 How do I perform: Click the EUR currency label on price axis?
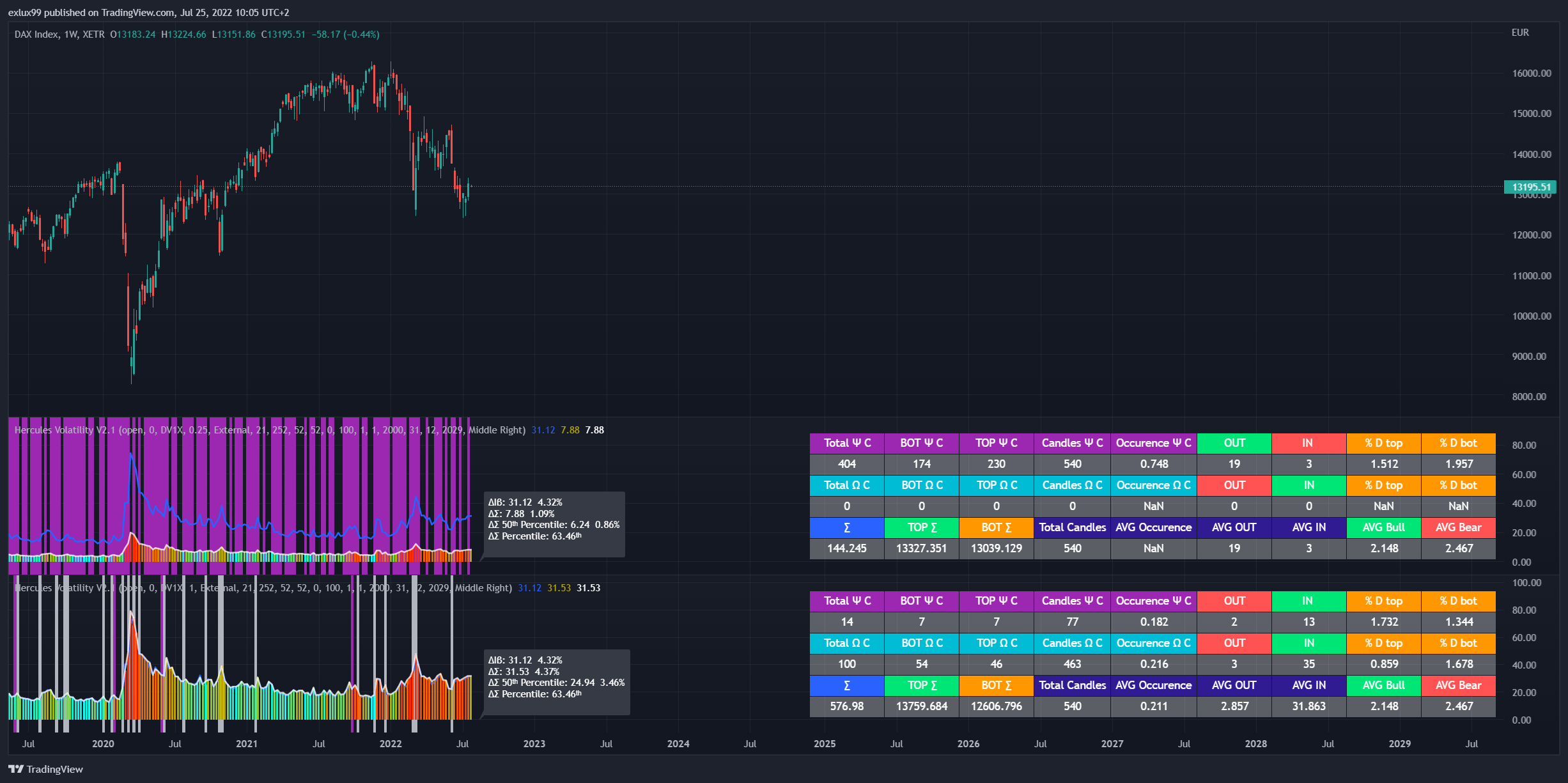[1520, 33]
